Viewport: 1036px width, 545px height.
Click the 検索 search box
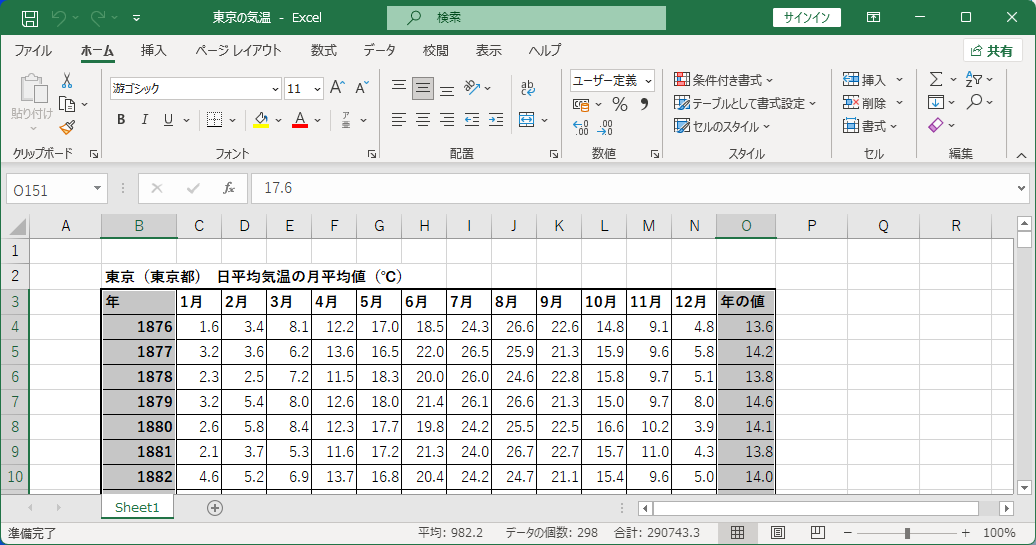(526, 18)
